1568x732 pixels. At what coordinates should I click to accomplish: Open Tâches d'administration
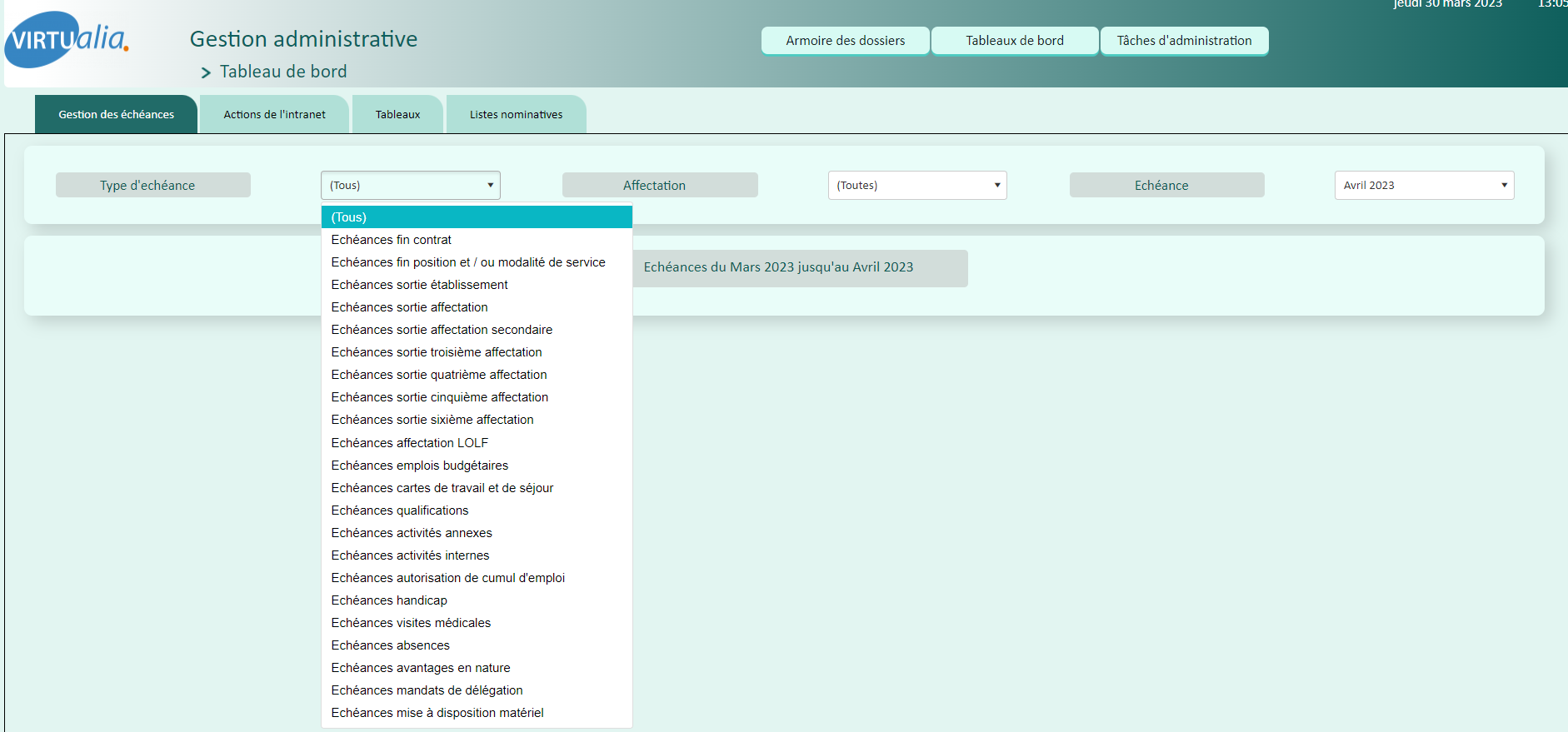click(x=1183, y=41)
